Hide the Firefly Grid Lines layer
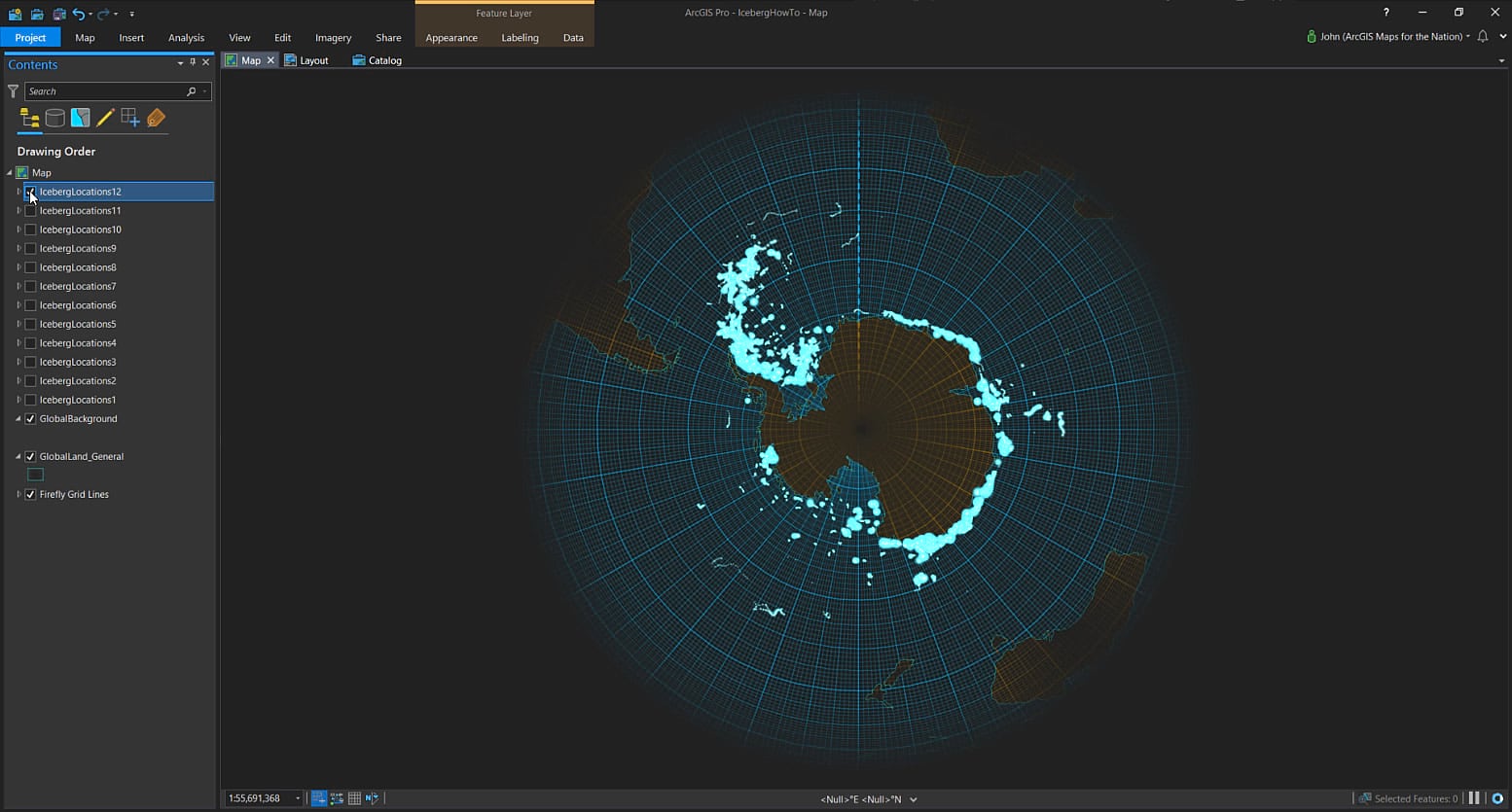The width and height of the screenshot is (1512, 812). [30, 495]
